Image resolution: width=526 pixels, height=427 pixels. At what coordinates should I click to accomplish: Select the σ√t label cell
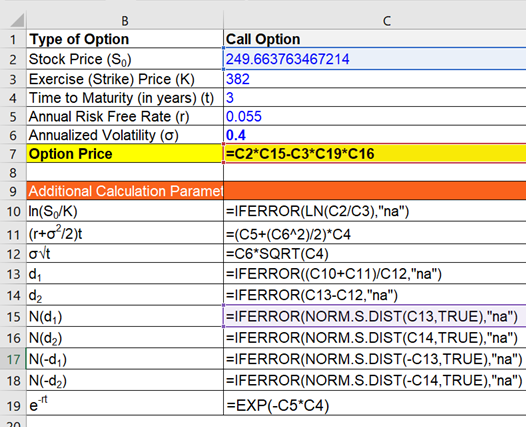(125, 254)
